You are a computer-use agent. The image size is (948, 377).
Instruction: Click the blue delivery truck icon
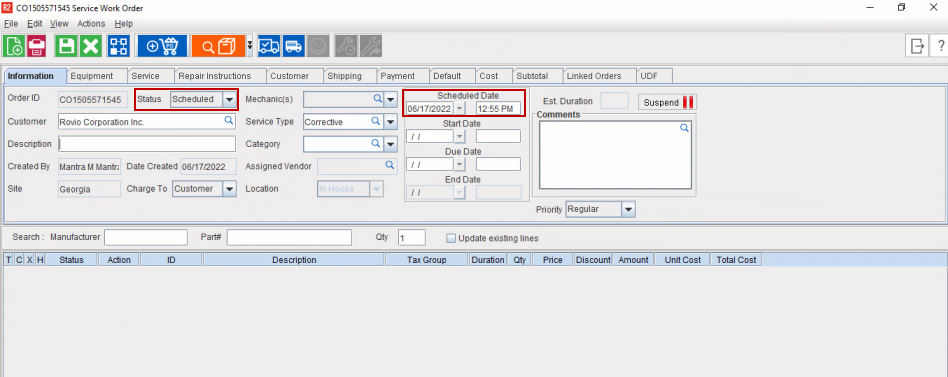[x=293, y=46]
